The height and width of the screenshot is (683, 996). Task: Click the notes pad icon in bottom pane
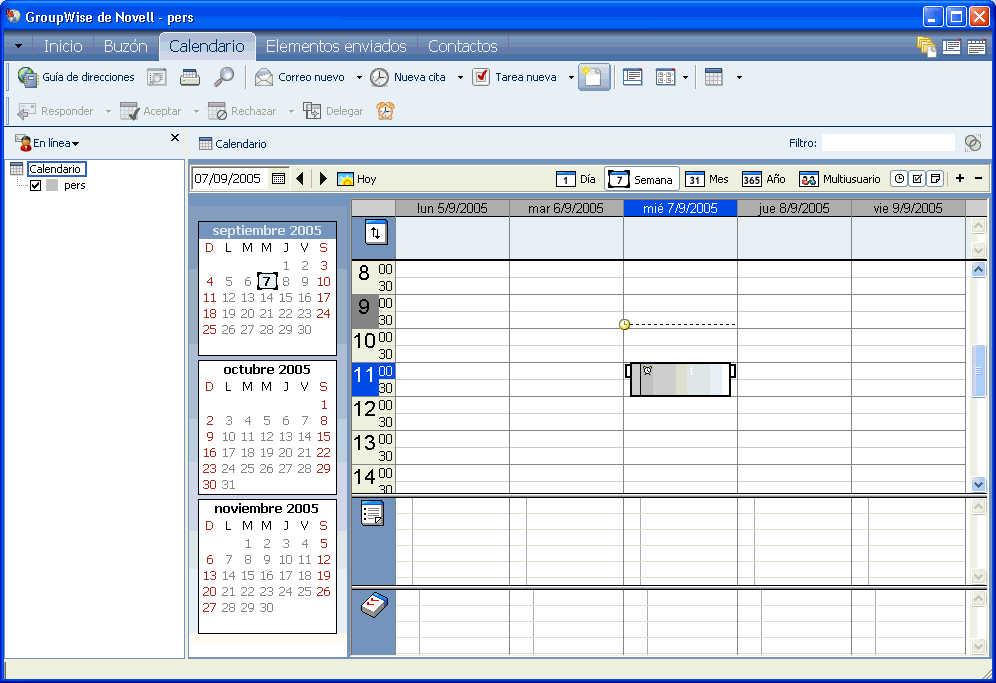point(374,604)
